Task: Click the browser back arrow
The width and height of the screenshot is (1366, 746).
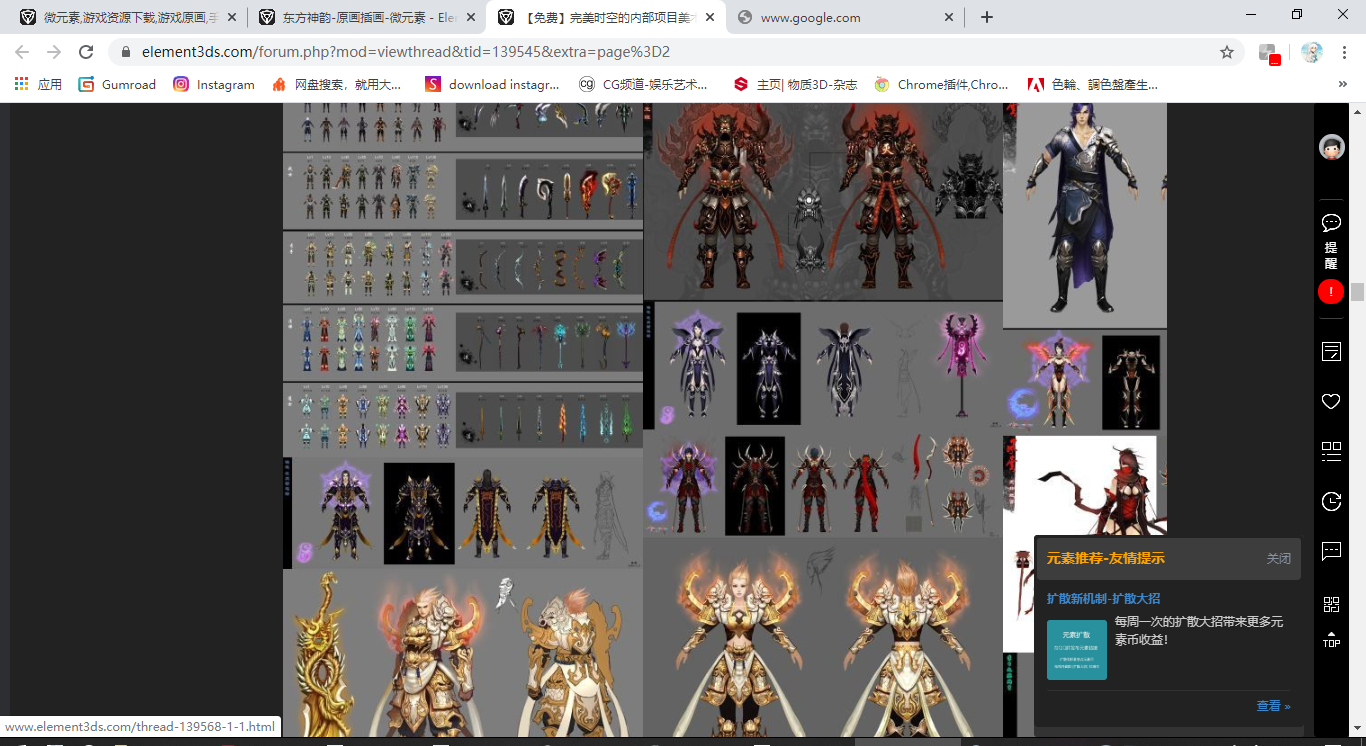Action: click(x=22, y=52)
